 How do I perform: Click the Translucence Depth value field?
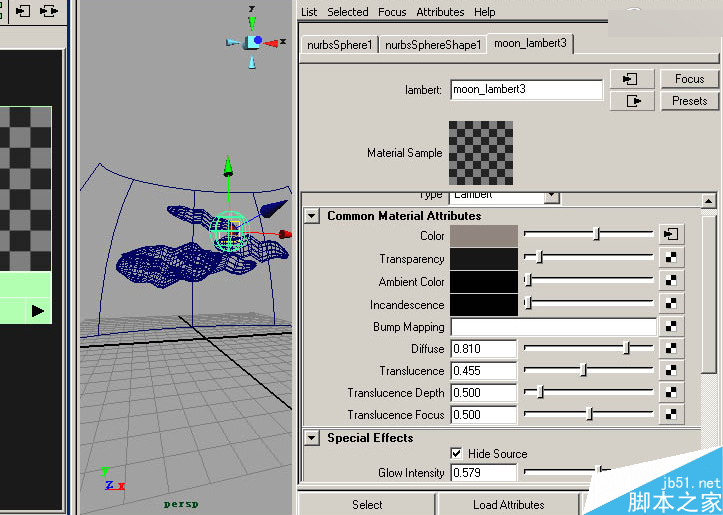pyautogui.click(x=484, y=393)
